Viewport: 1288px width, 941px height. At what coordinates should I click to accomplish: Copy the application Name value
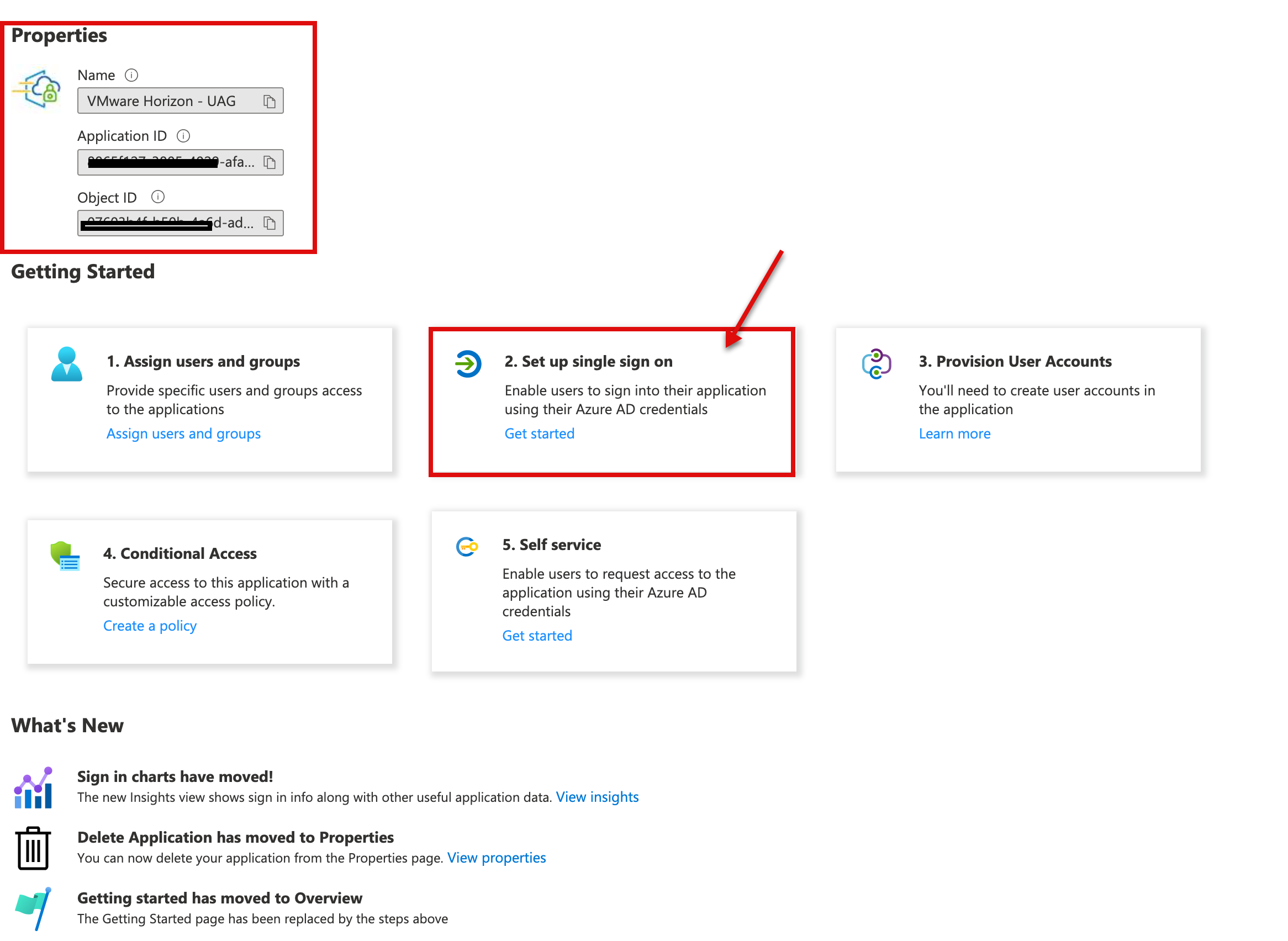tap(270, 102)
